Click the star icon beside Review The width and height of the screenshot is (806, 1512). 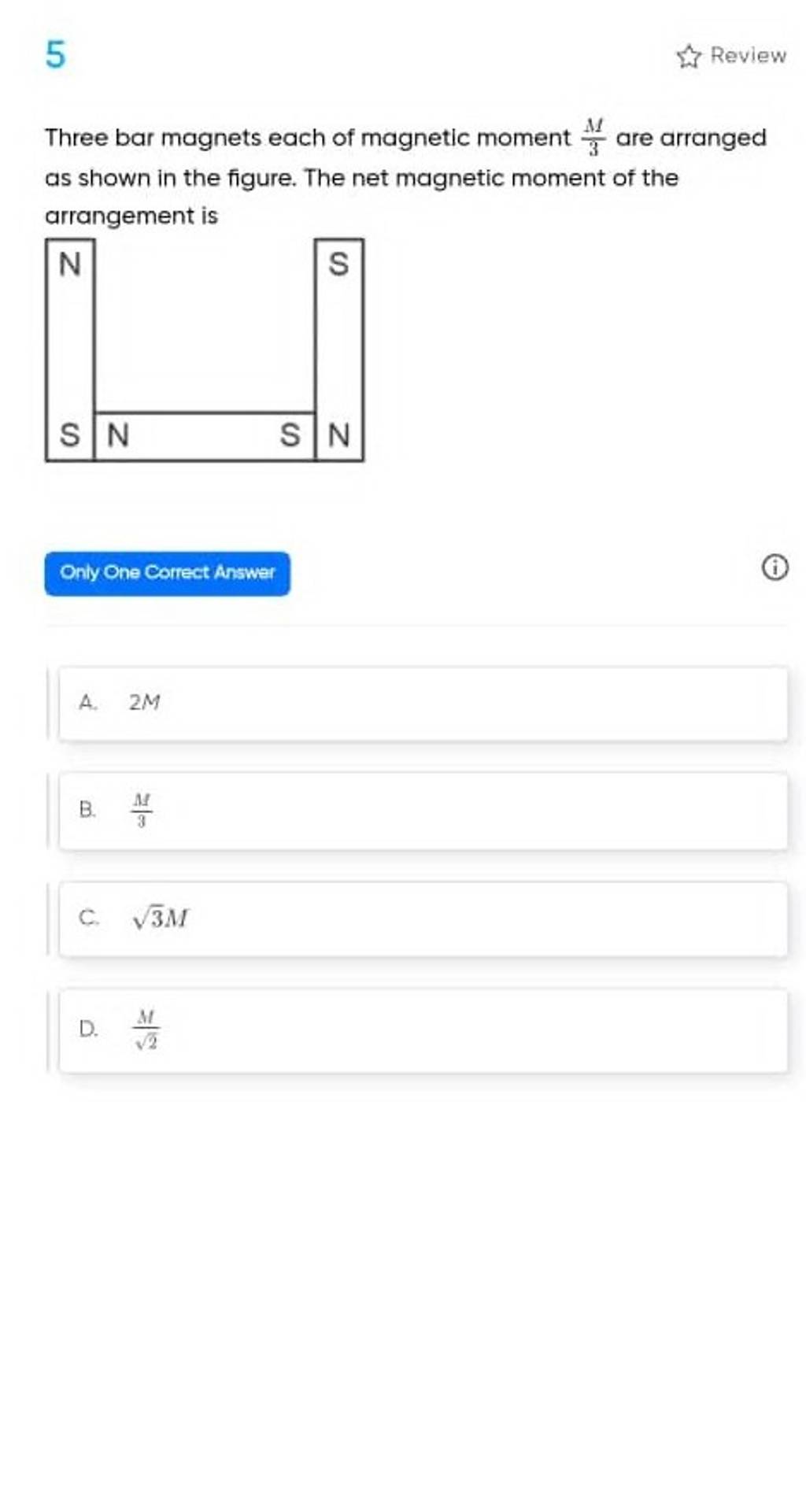689,57
